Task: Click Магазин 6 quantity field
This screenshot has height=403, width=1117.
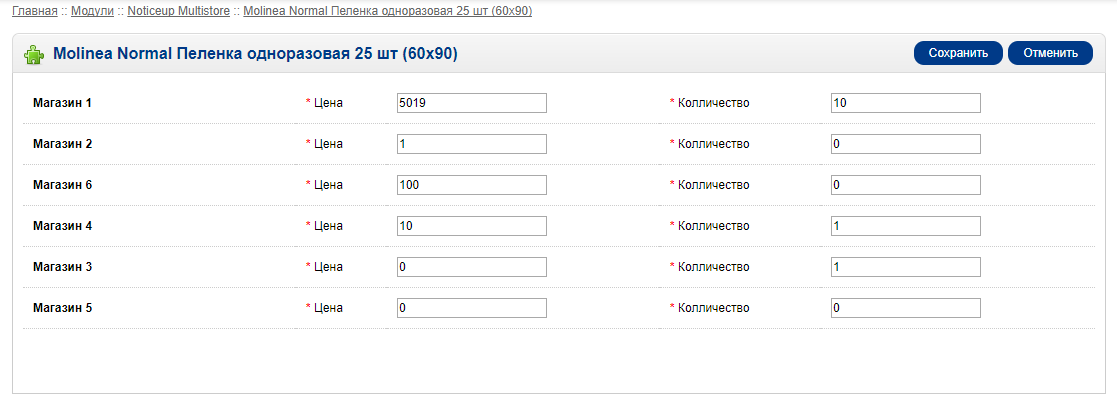Action: (x=905, y=185)
